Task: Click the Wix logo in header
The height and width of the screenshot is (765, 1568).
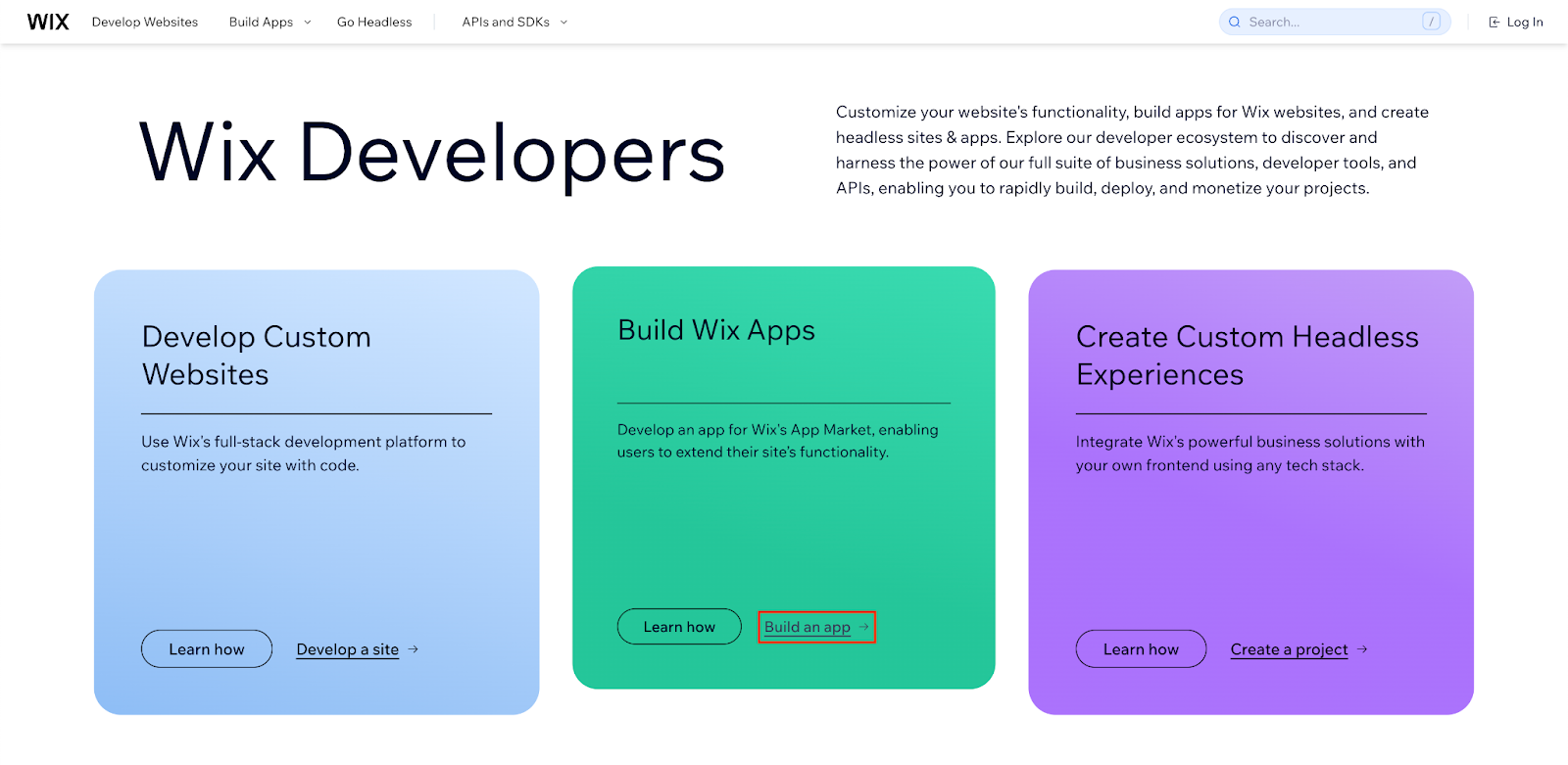Action: point(48,22)
